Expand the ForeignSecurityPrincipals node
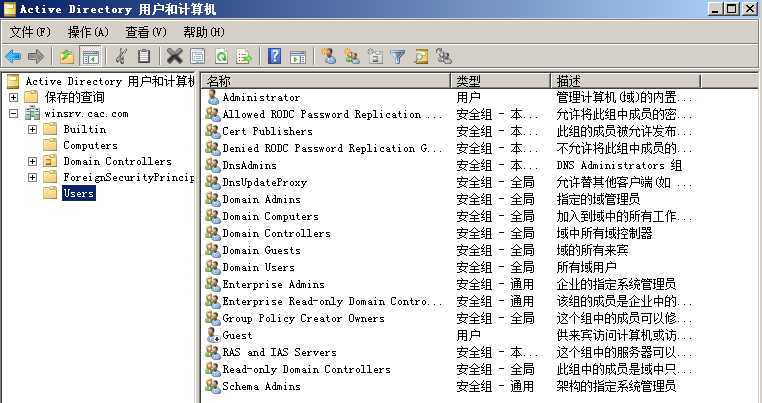Viewport: 762px width, 403px height. 32,177
